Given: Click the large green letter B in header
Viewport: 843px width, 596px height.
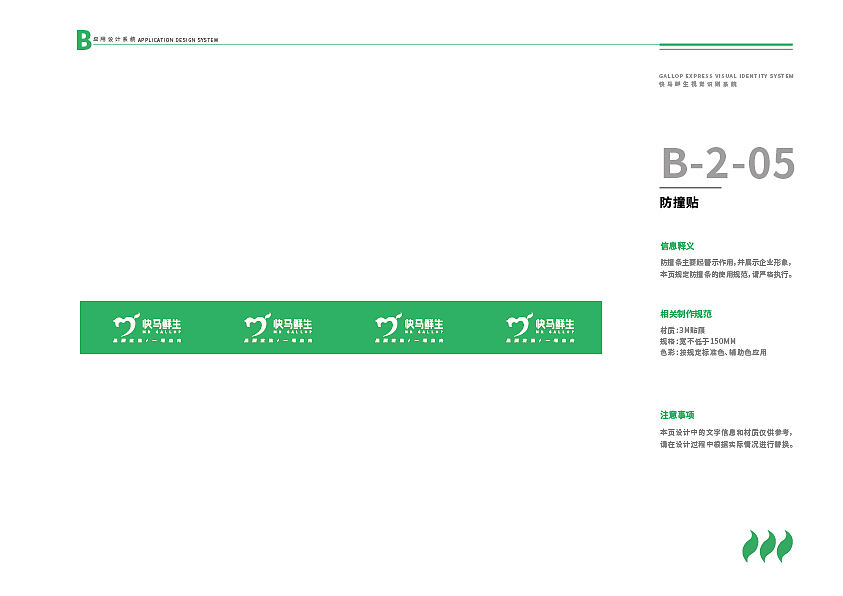Looking at the screenshot, I should point(83,40).
